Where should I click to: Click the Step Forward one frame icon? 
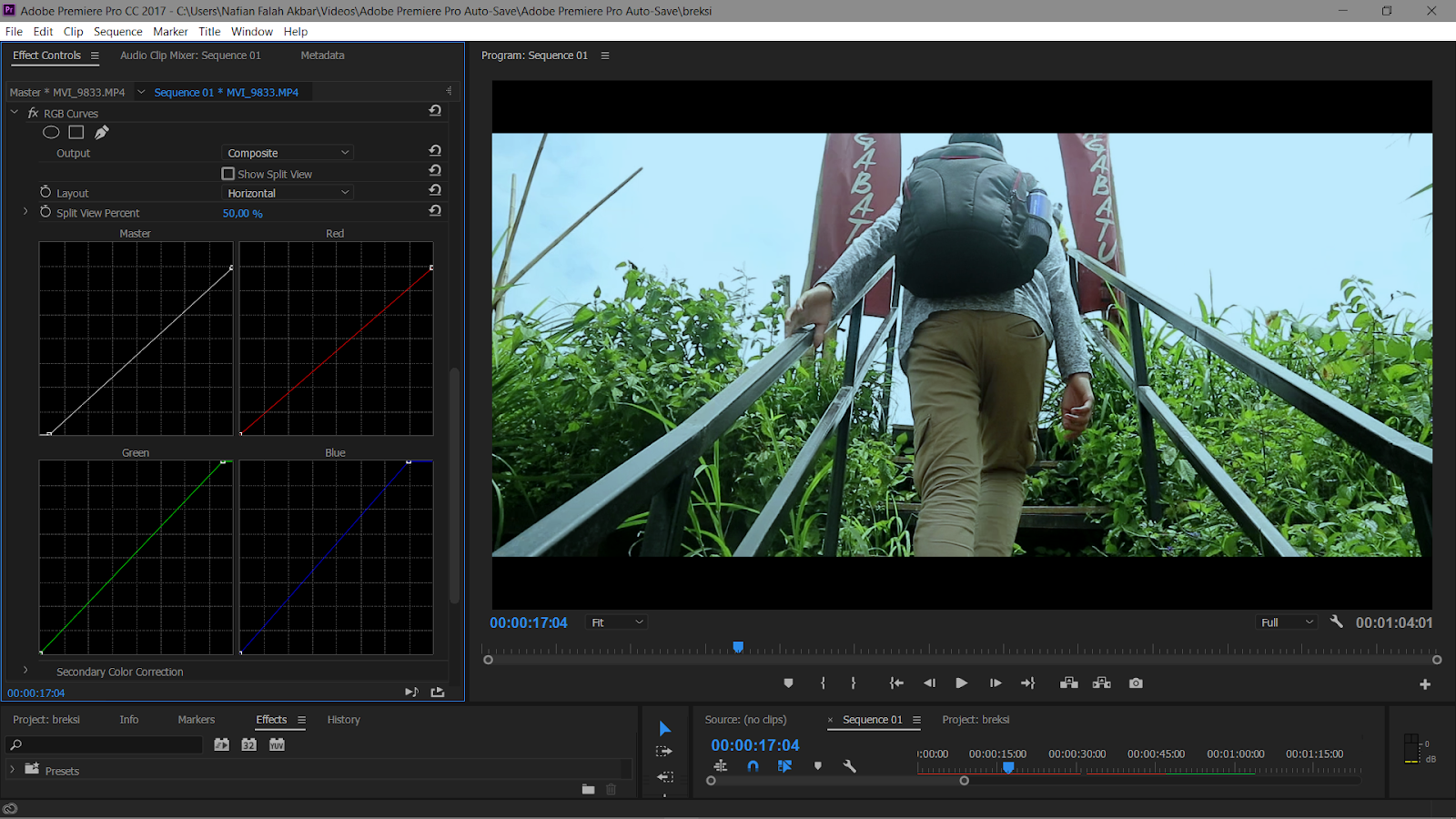click(995, 682)
